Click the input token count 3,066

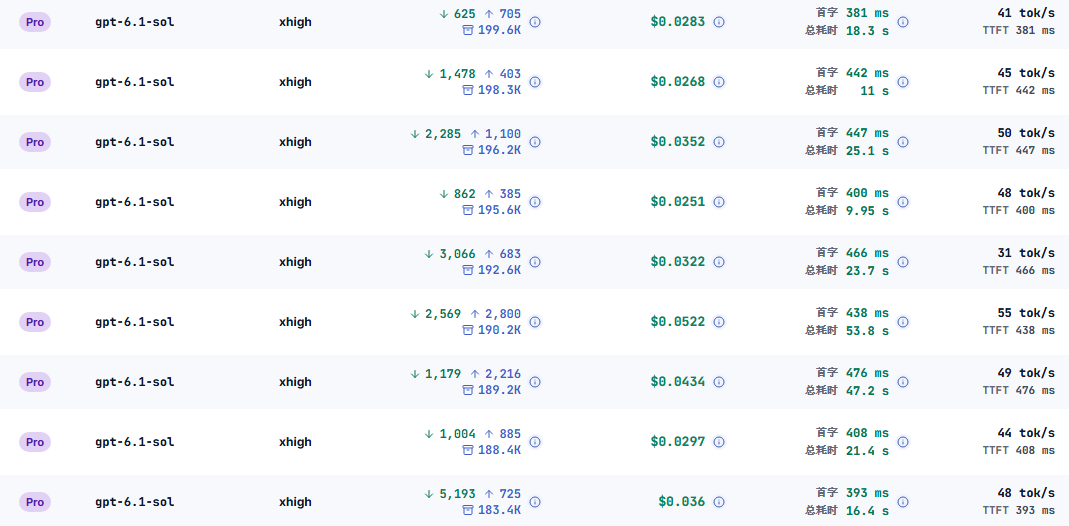tap(457, 253)
